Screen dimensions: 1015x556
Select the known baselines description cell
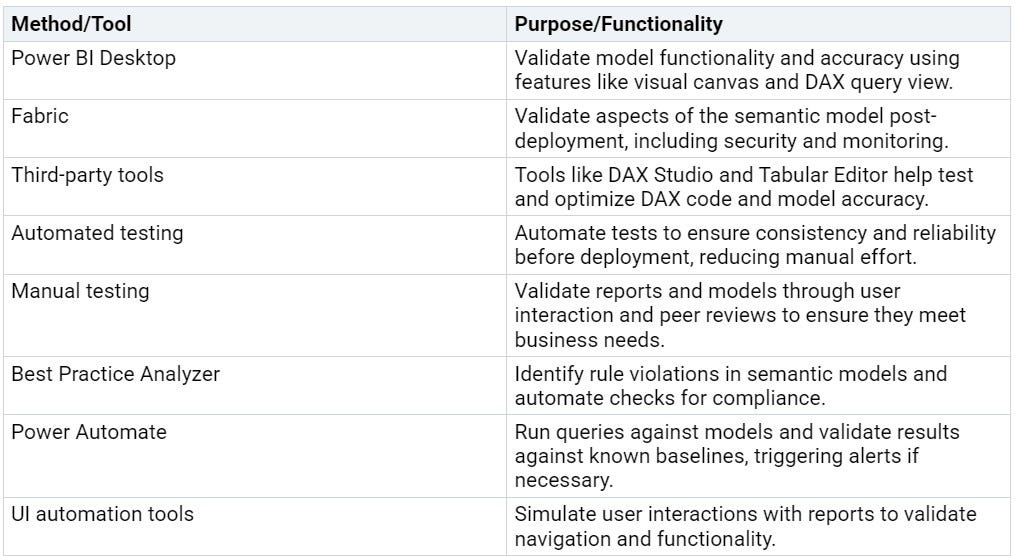coord(758,456)
